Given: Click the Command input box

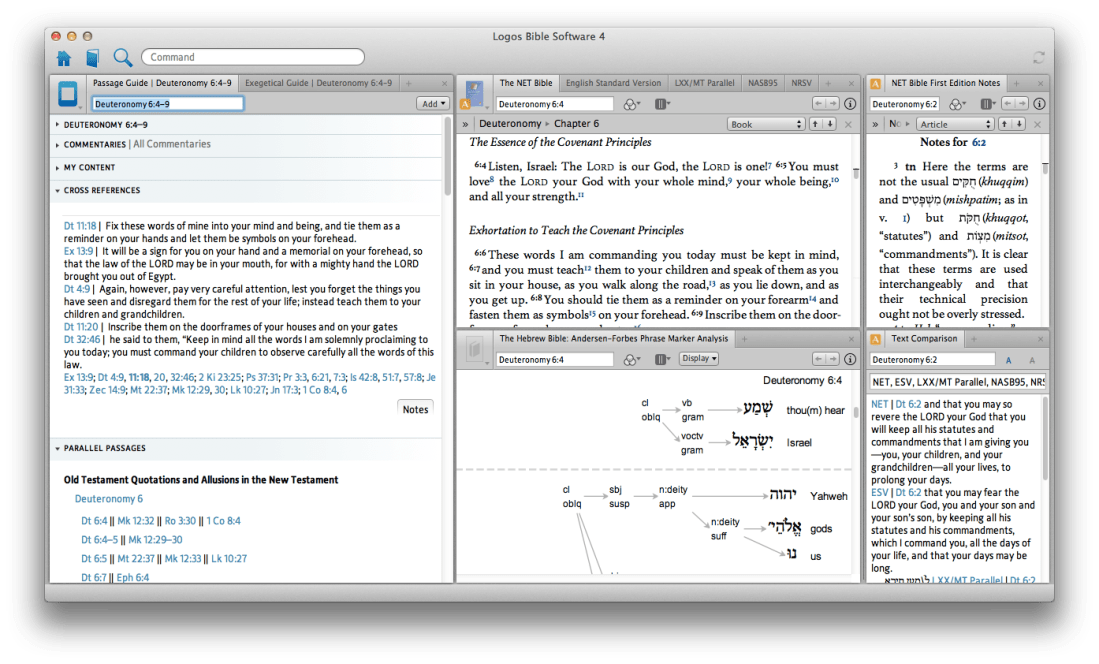Looking at the screenshot, I should (x=252, y=57).
